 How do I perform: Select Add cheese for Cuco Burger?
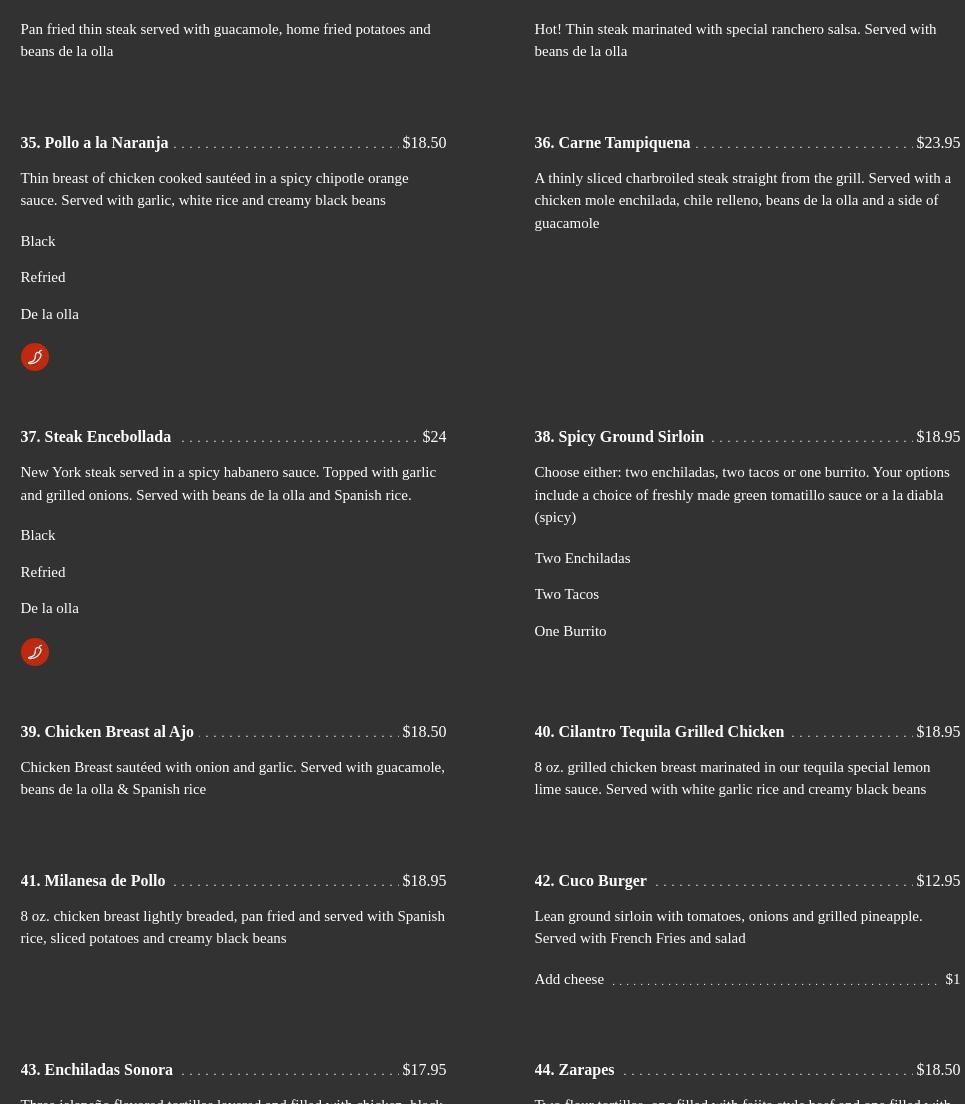pyautogui.click(x=569, y=979)
